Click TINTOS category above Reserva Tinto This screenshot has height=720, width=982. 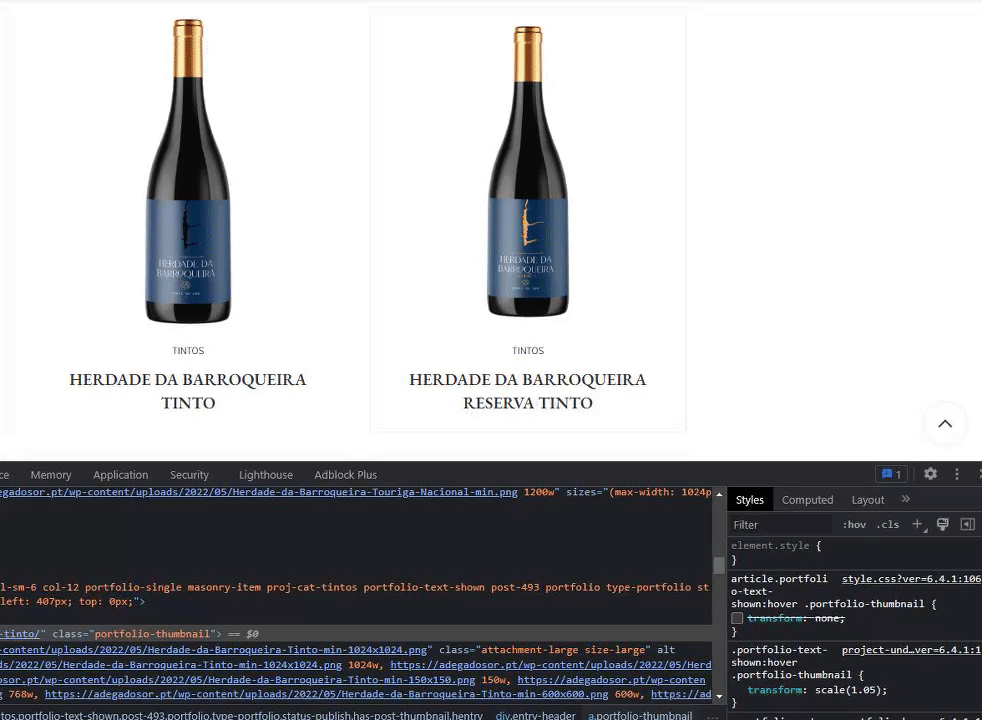click(x=528, y=351)
